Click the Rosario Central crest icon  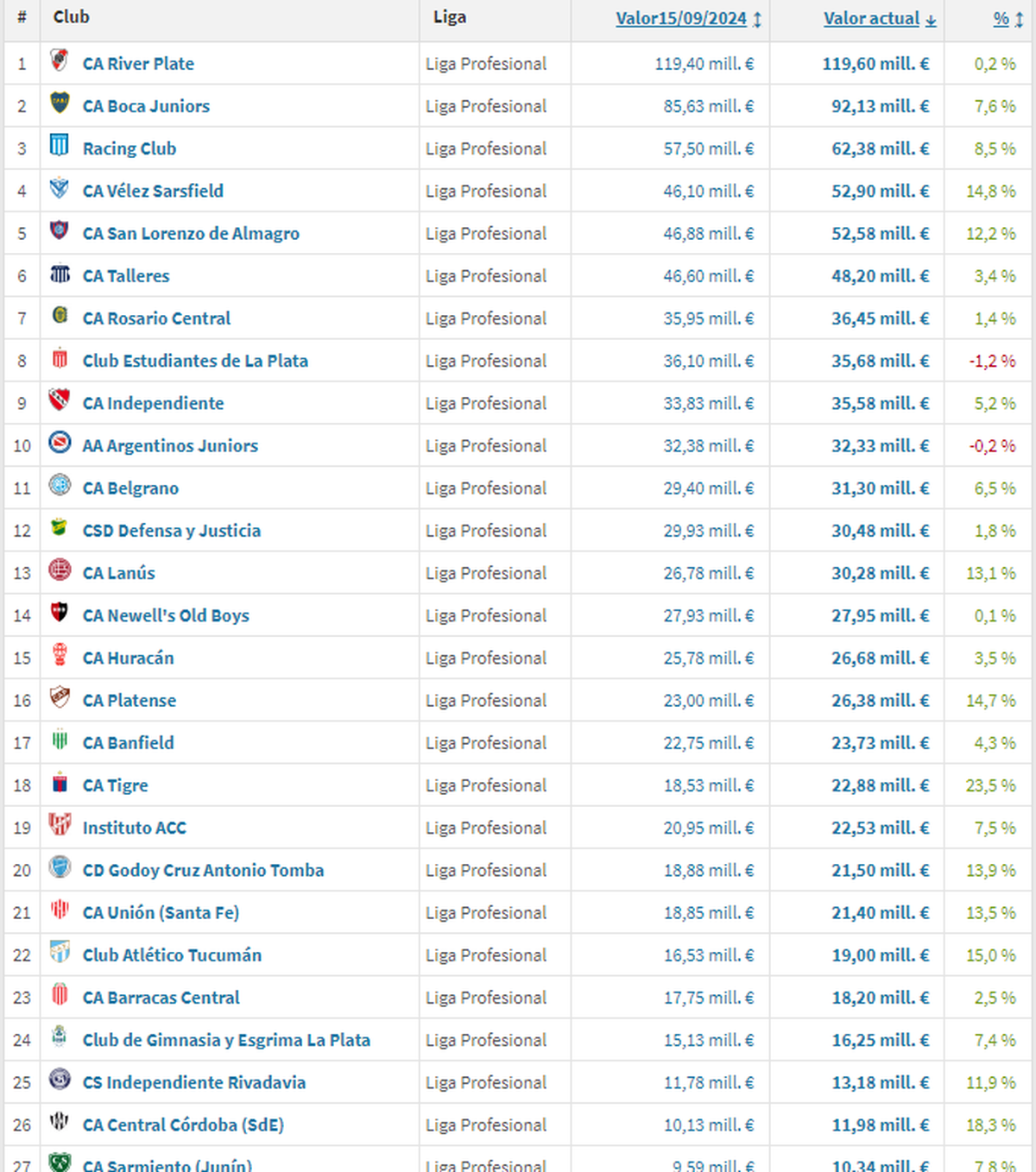click(x=60, y=315)
